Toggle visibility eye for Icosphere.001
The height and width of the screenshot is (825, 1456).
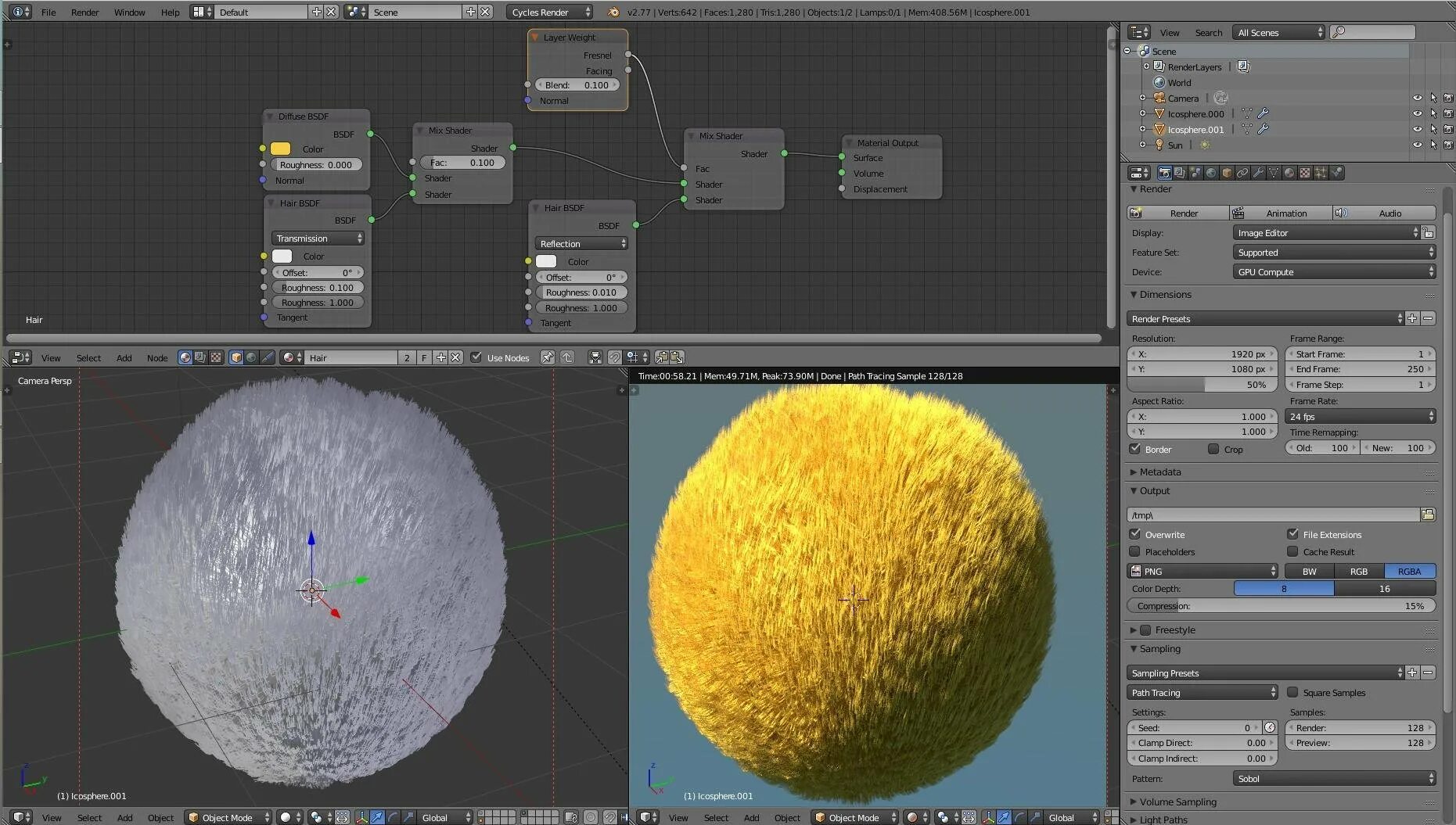(1417, 129)
